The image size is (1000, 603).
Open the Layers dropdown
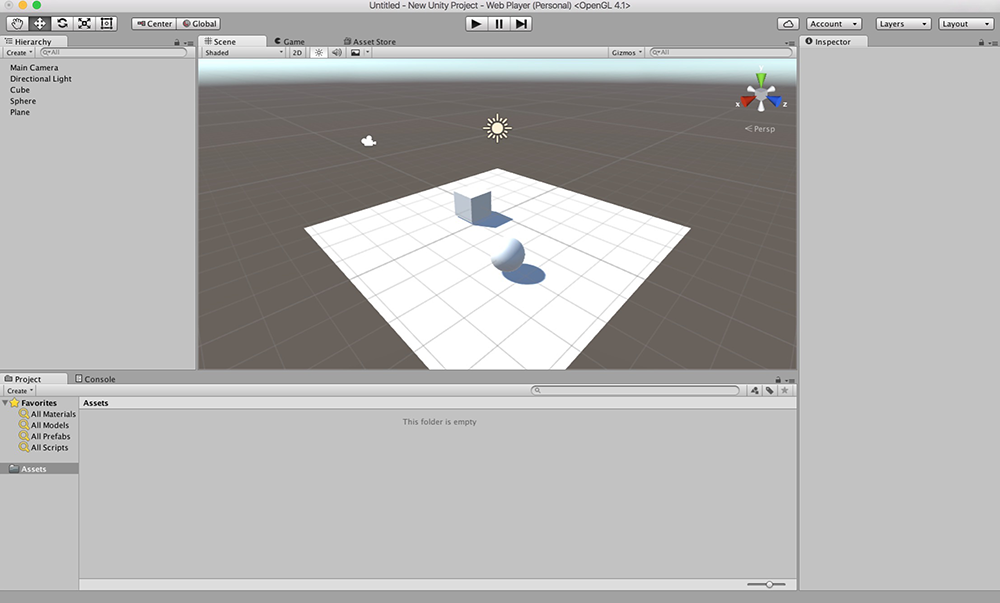[x=903, y=23]
